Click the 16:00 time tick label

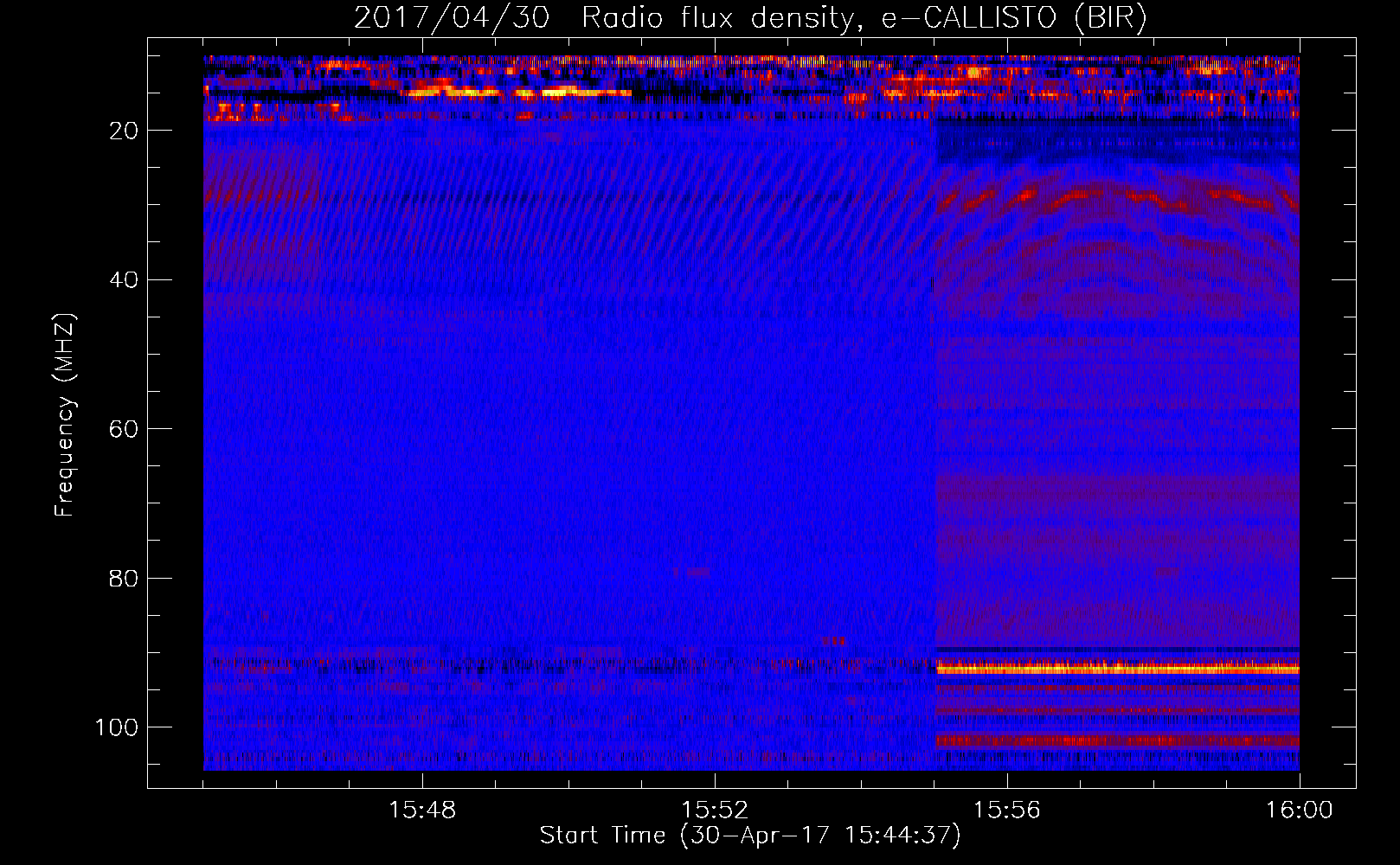coord(1300,810)
